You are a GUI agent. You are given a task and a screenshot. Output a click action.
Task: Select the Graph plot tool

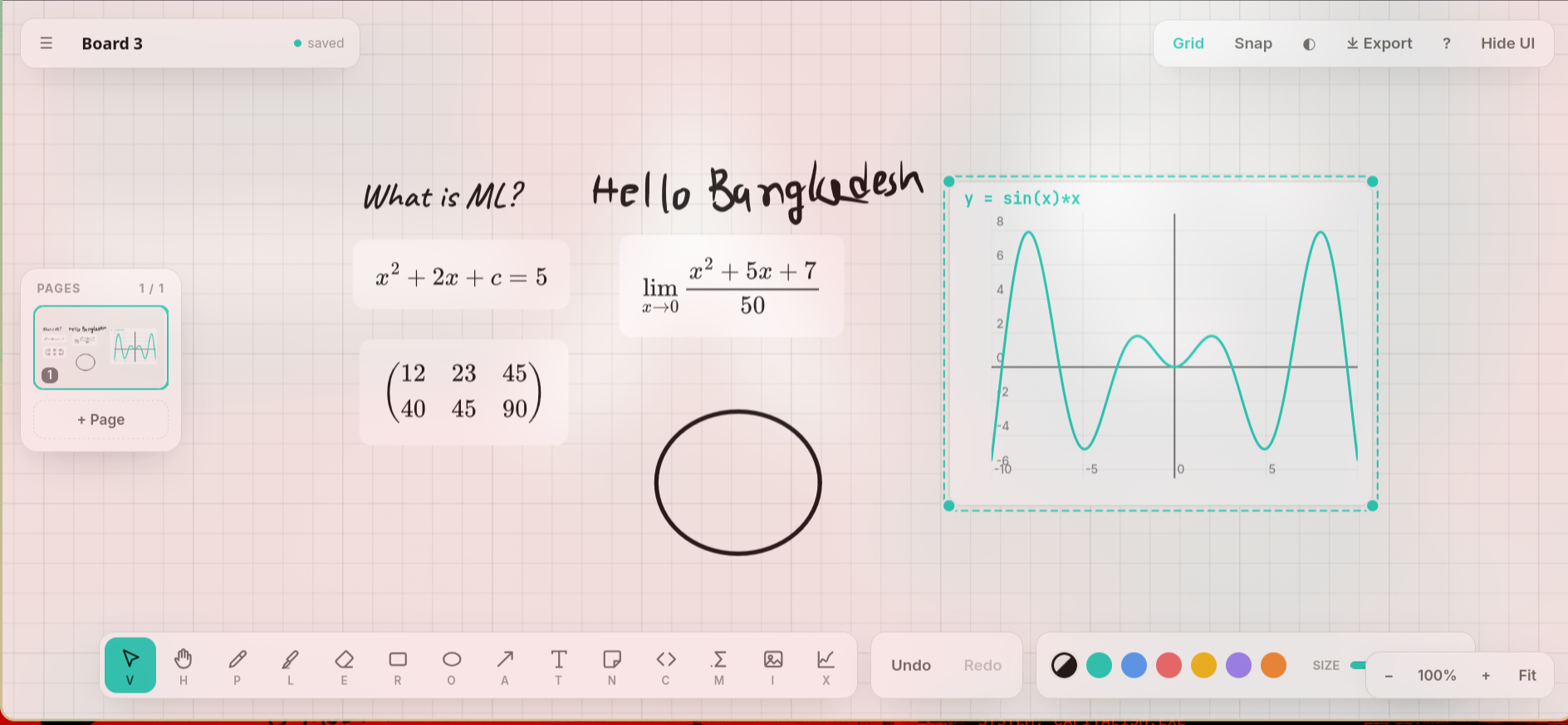[826, 665]
